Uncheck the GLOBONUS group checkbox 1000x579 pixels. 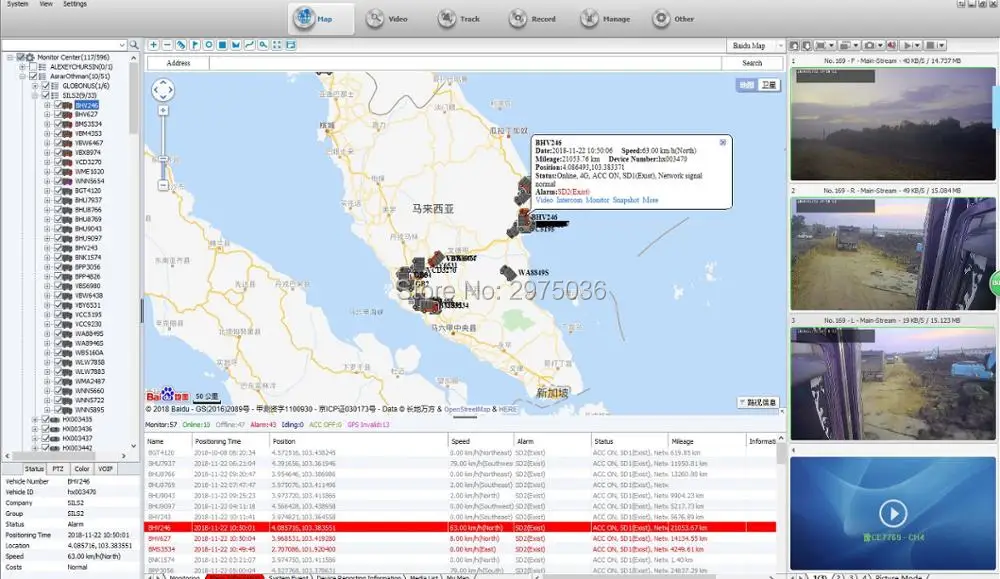pyautogui.click(x=45, y=85)
